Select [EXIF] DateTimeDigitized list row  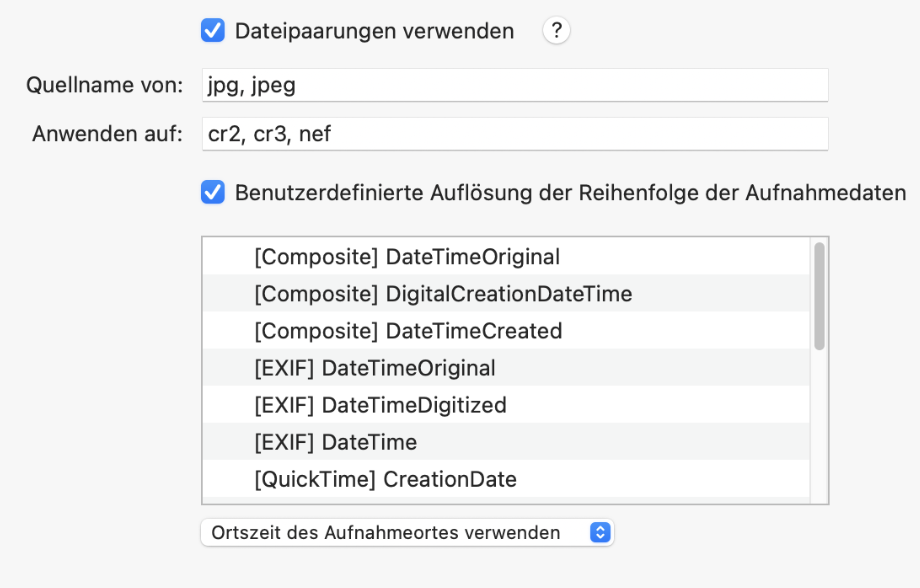506,404
